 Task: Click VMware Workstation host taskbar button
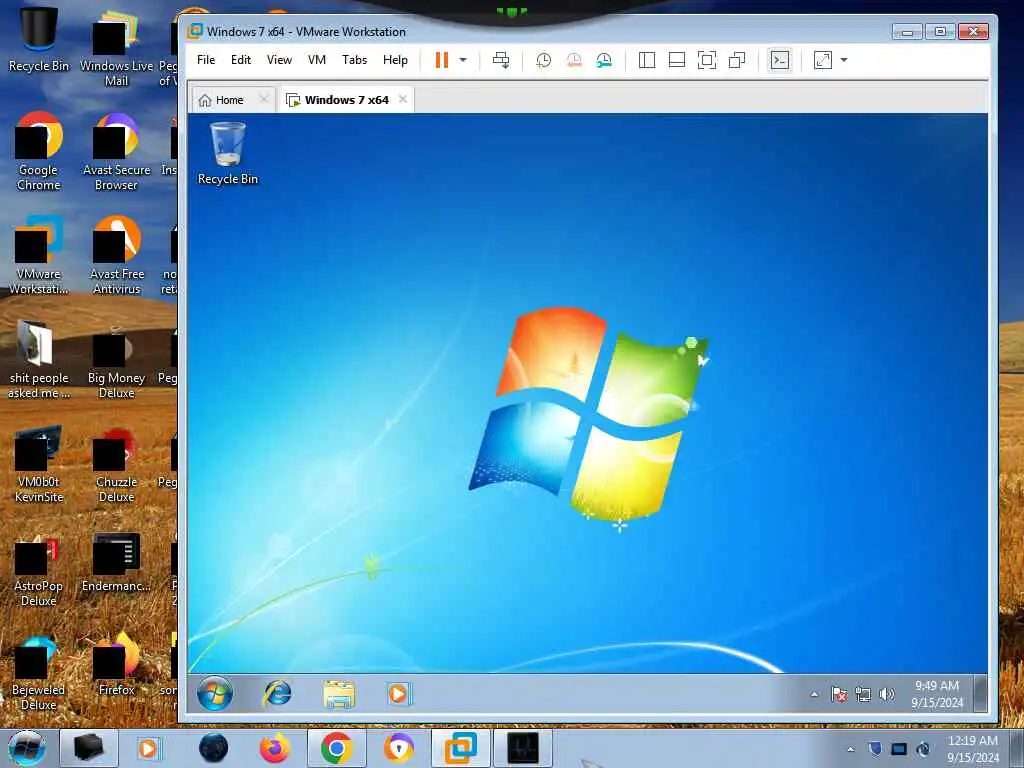point(460,748)
